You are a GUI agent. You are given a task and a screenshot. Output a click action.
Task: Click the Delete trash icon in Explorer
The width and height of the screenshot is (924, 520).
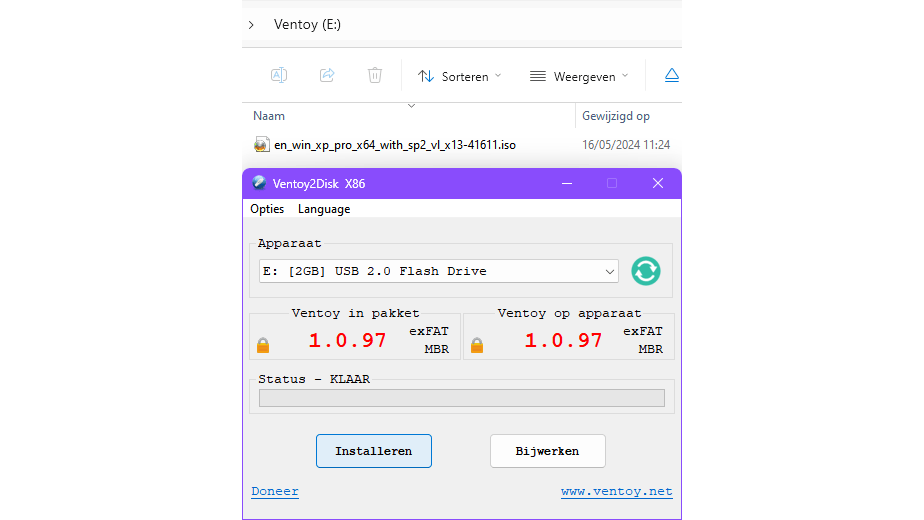tap(375, 75)
